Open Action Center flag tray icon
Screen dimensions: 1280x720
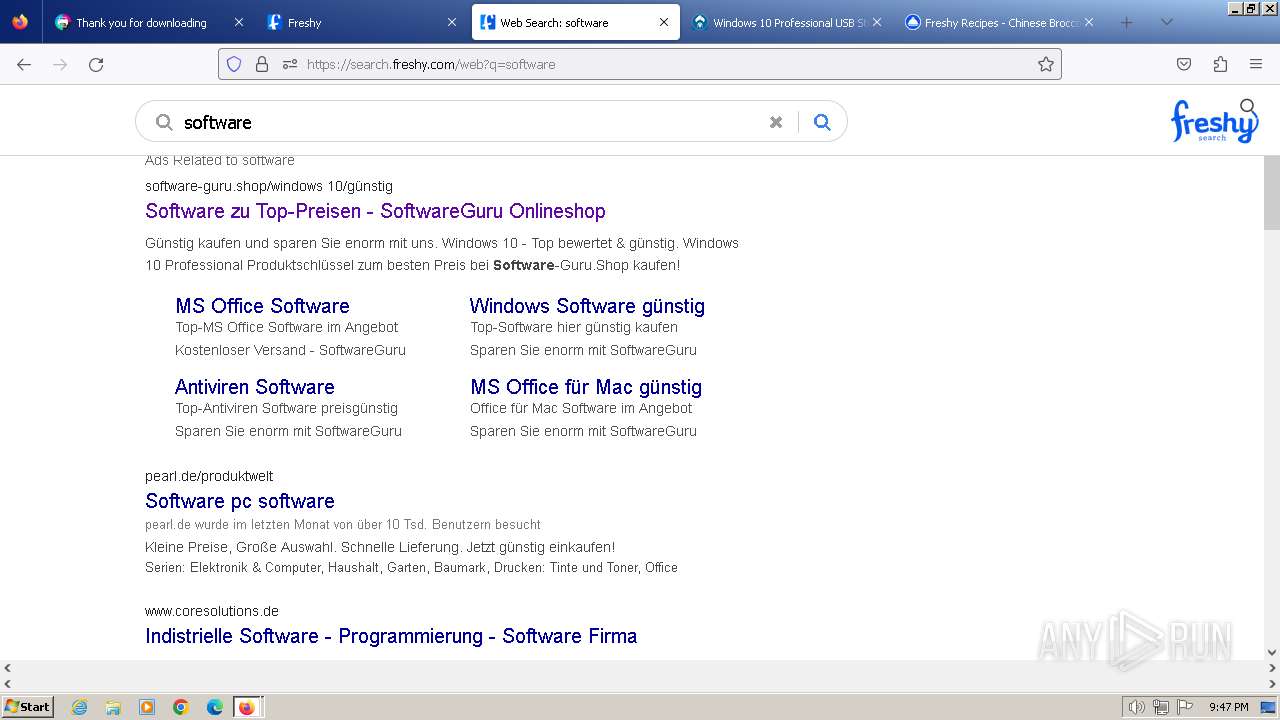coord(1184,707)
